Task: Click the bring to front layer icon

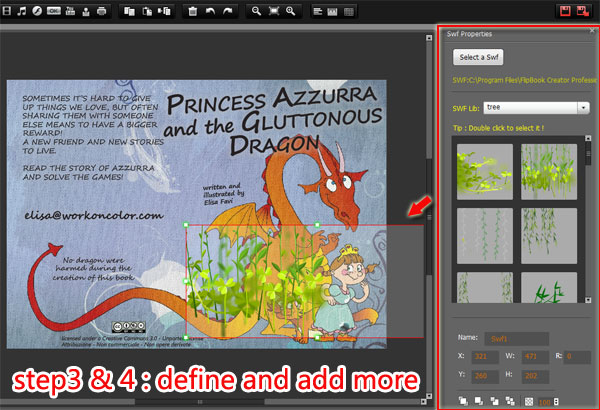Action: click(x=463, y=401)
